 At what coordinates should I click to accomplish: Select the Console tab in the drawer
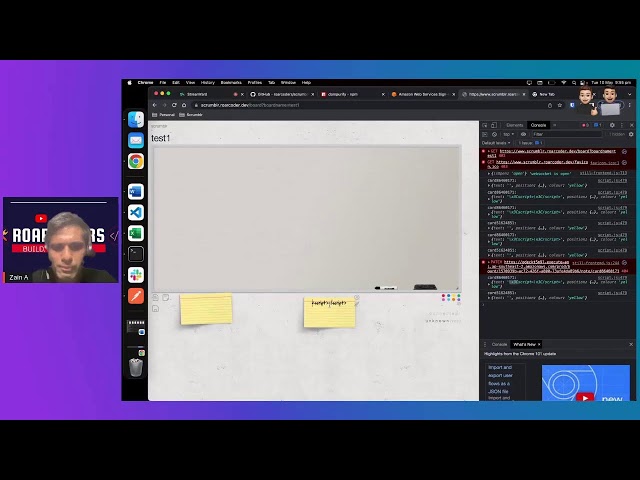(499, 344)
